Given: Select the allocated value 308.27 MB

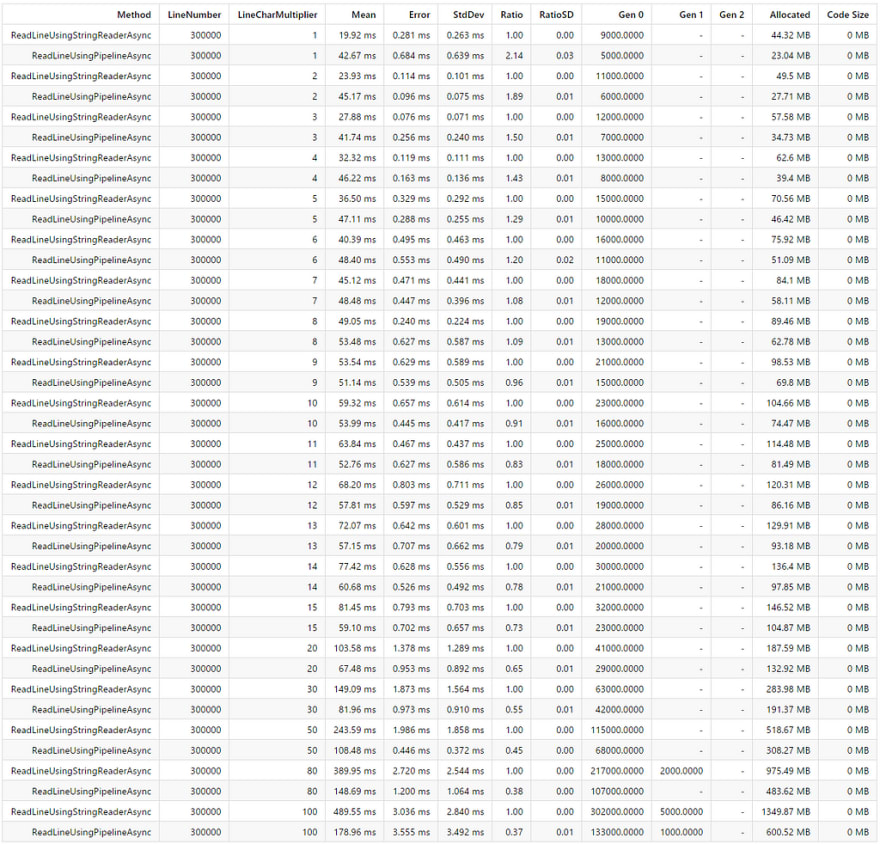Looking at the screenshot, I should click(789, 750).
